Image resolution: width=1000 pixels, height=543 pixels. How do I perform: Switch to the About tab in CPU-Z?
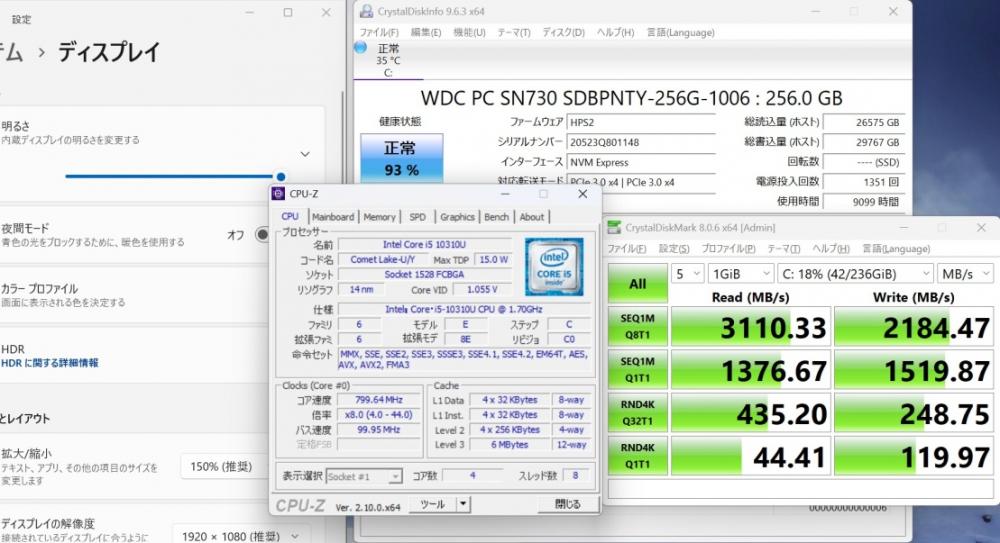coord(531,217)
